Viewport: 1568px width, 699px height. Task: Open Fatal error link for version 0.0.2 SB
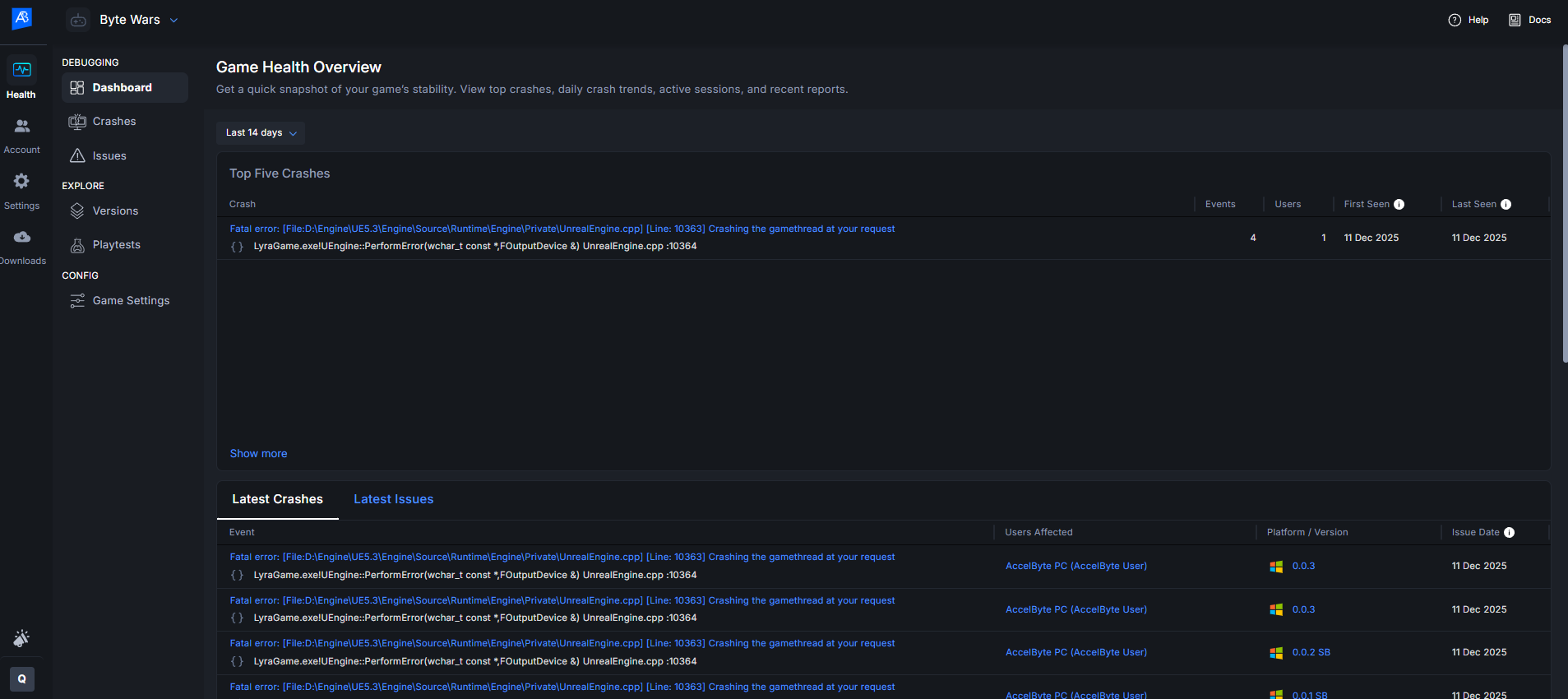[562, 644]
